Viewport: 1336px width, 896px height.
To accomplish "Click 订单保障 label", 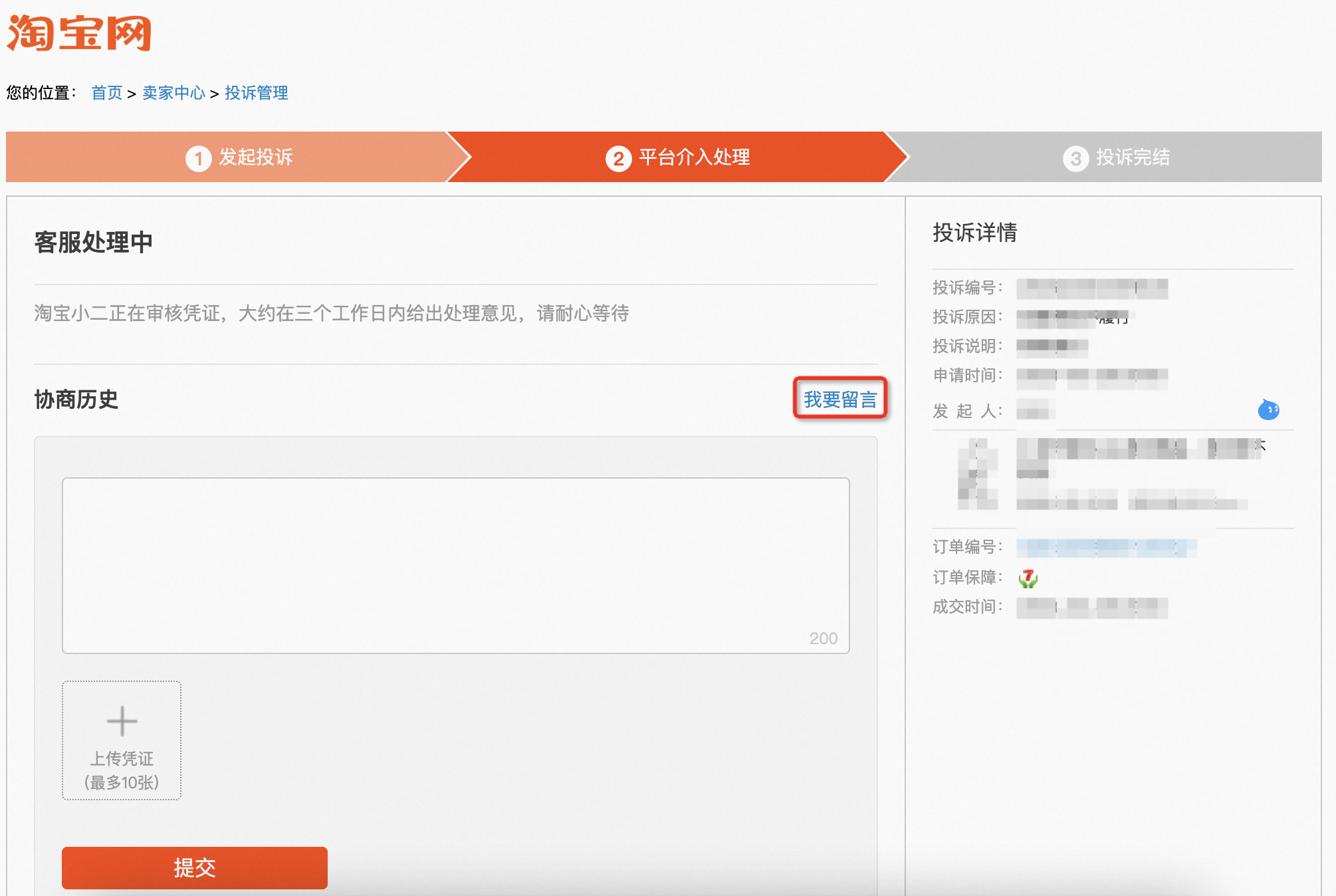I will 967,578.
